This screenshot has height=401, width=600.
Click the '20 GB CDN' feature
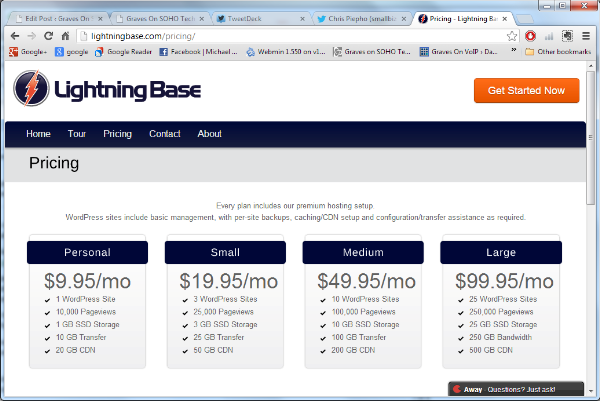75,350
